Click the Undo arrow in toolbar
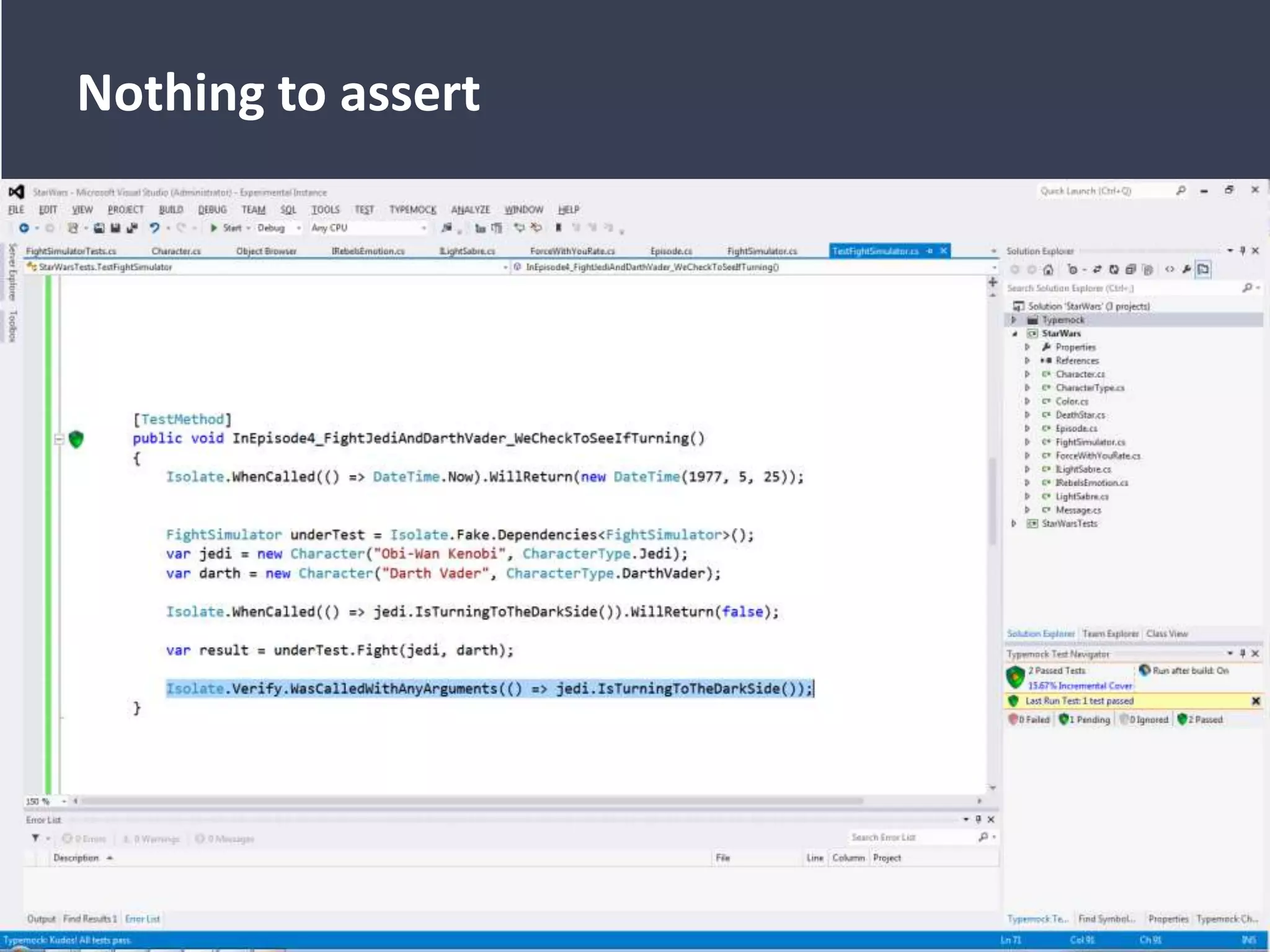Viewport: 1270px width, 952px height. click(154, 228)
